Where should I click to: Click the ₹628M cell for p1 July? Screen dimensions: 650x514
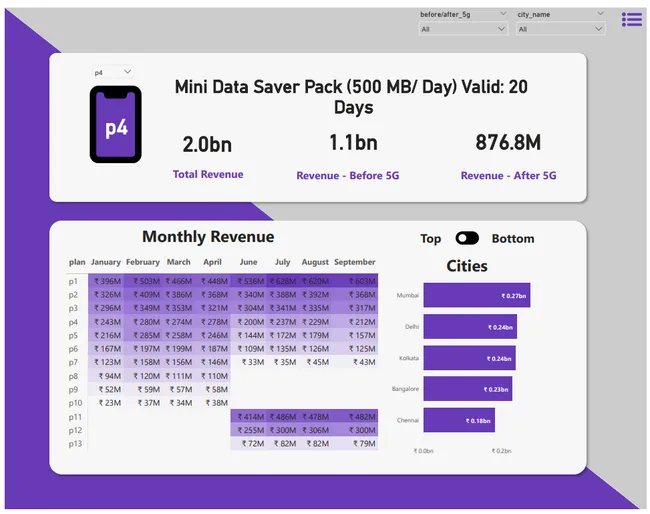283,281
